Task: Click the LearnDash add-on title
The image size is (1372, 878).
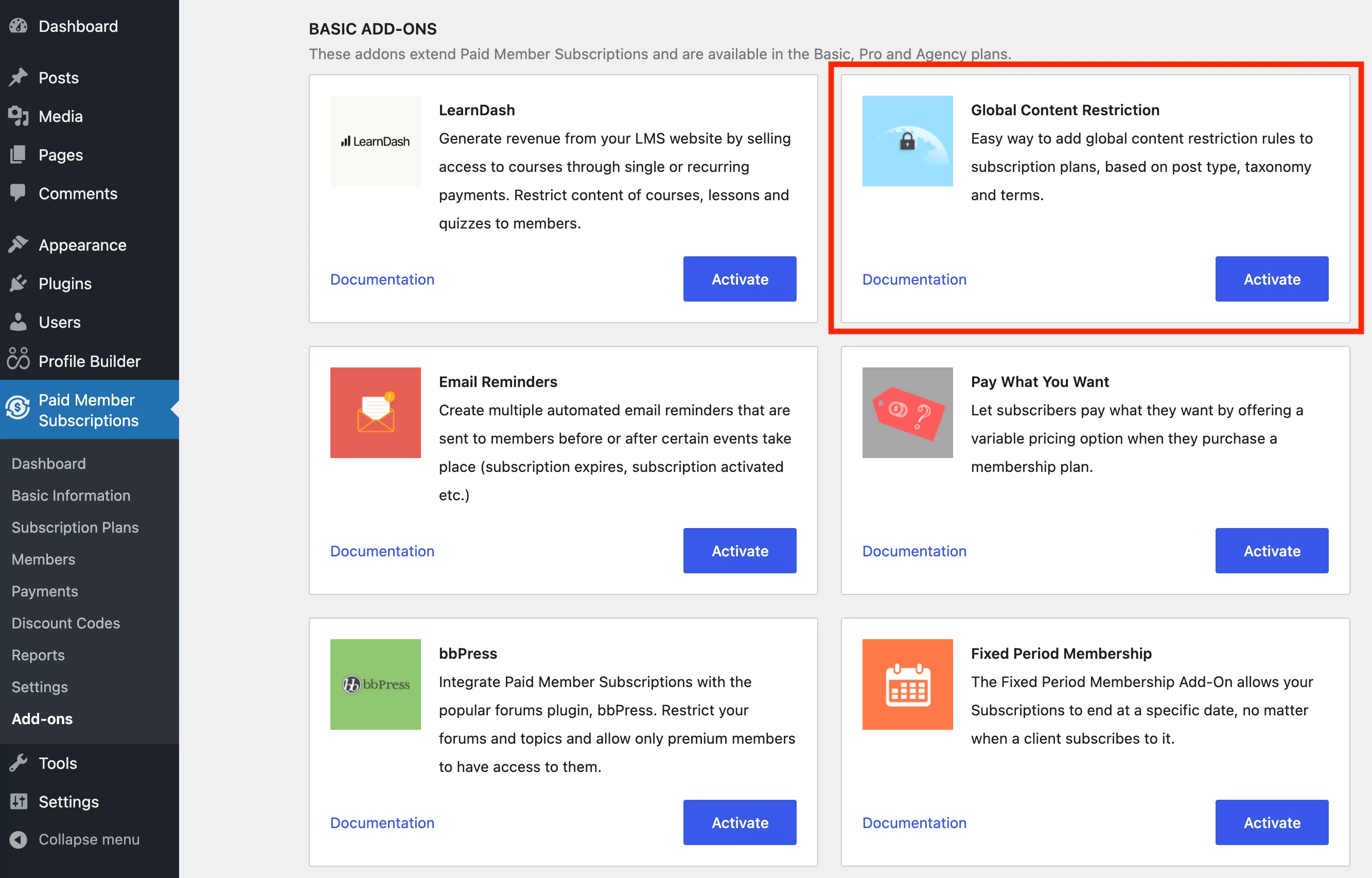Action: 477,110
